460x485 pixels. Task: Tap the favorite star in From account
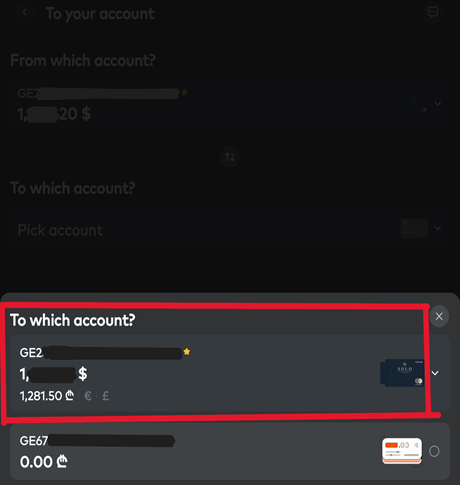[184, 93]
